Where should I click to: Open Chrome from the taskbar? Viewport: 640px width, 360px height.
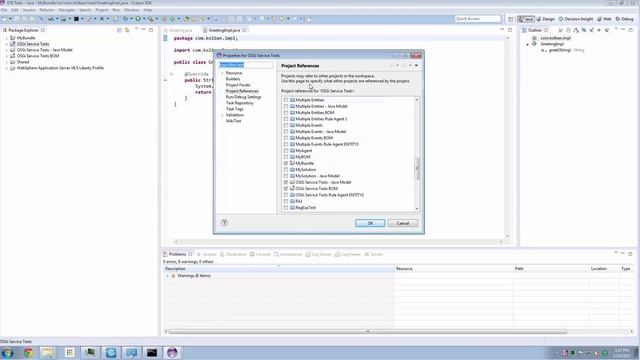pyautogui.click(x=28, y=353)
